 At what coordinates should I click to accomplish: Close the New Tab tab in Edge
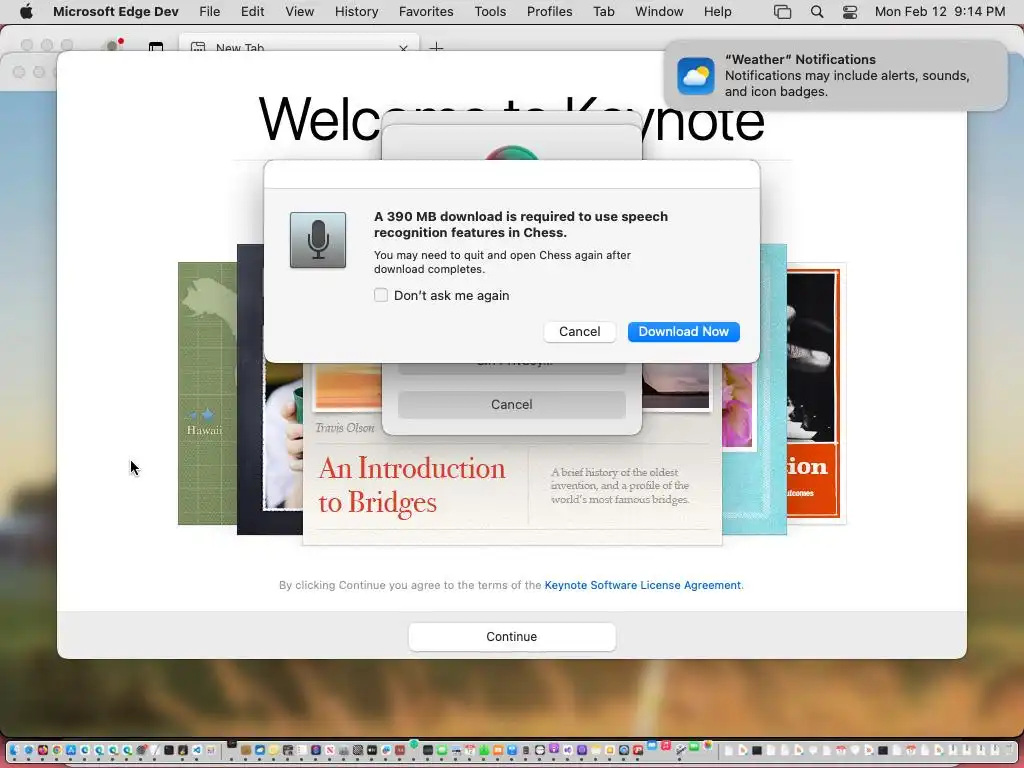coord(403,48)
